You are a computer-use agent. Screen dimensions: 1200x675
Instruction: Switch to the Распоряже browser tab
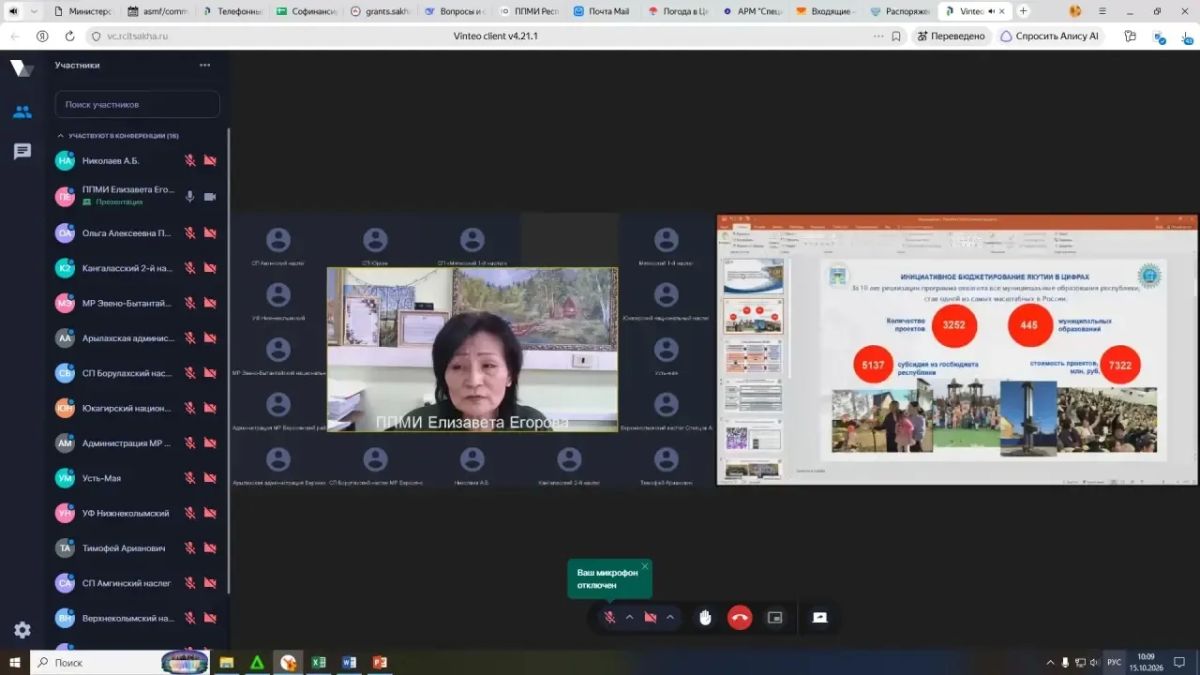click(x=900, y=11)
